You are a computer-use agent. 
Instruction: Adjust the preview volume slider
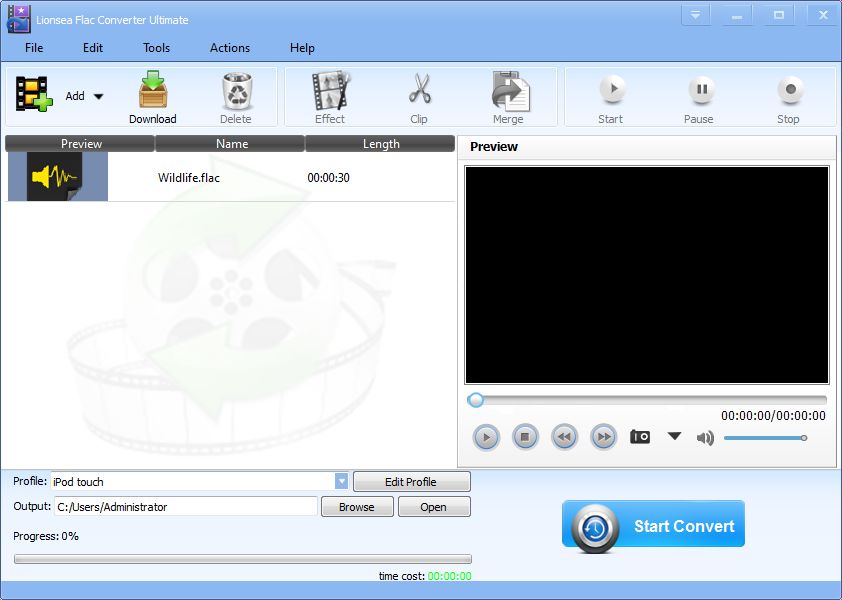point(765,438)
